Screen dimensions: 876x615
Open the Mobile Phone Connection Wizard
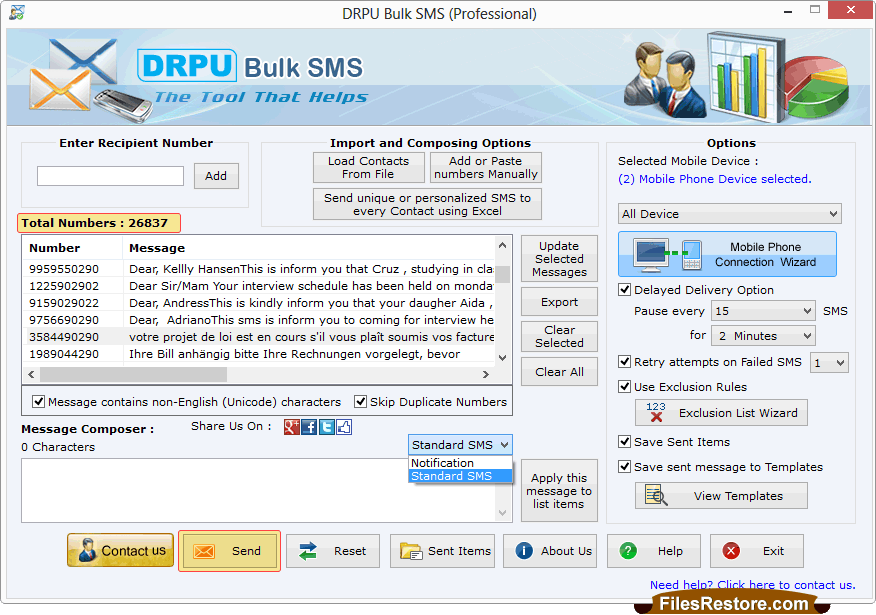pos(727,254)
